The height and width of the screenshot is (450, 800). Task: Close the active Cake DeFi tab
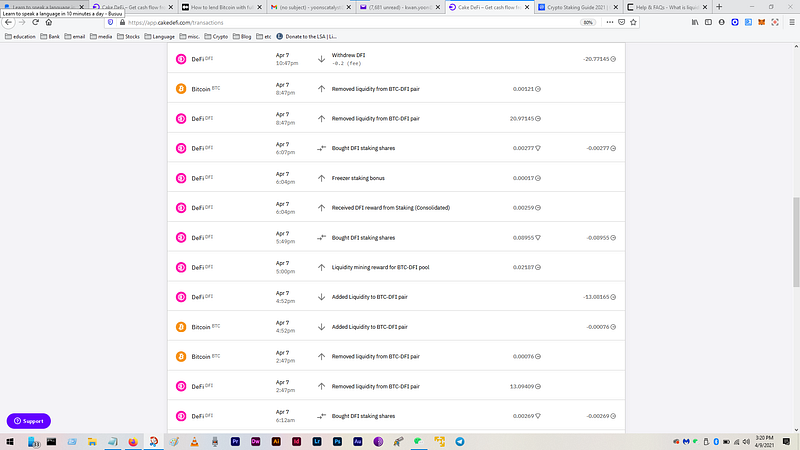coord(527,7)
